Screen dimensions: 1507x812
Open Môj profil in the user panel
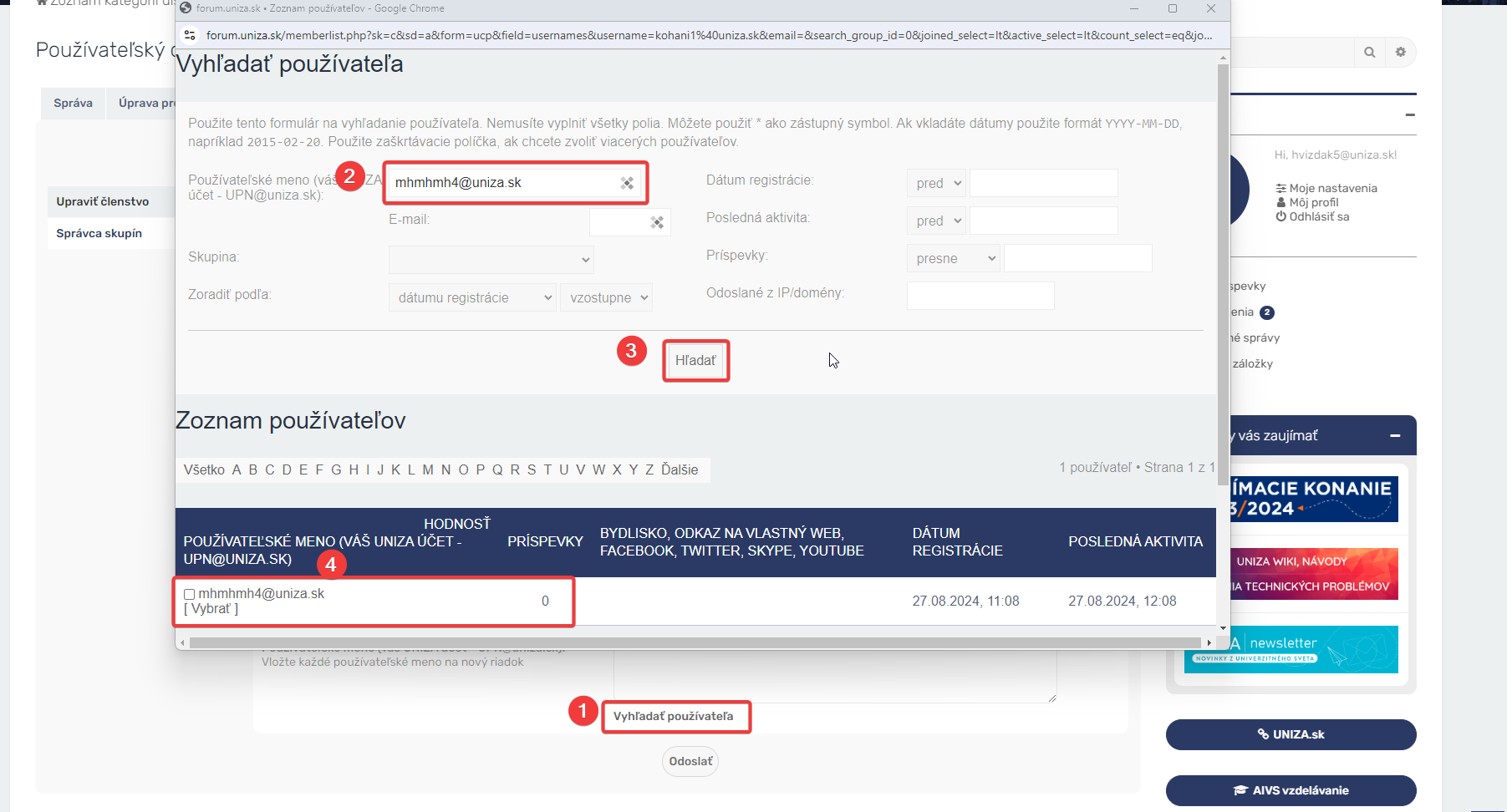coord(1313,202)
